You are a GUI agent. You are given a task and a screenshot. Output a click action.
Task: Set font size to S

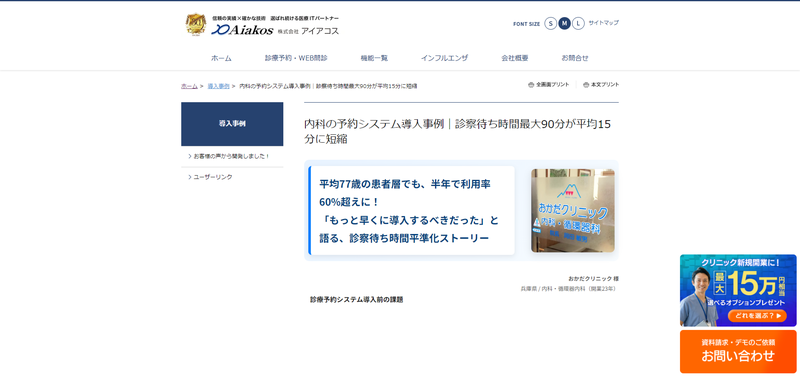click(551, 23)
